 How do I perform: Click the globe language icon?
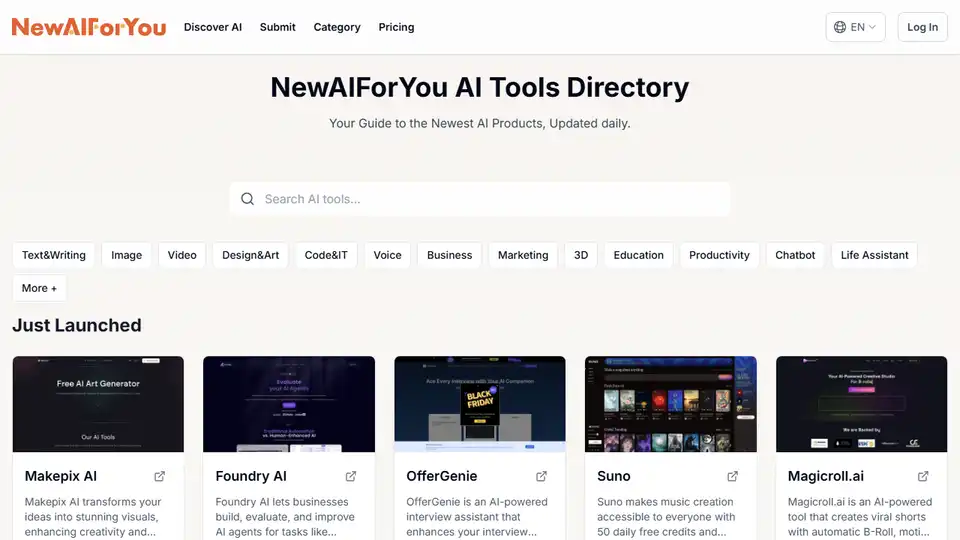pyautogui.click(x=840, y=27)
